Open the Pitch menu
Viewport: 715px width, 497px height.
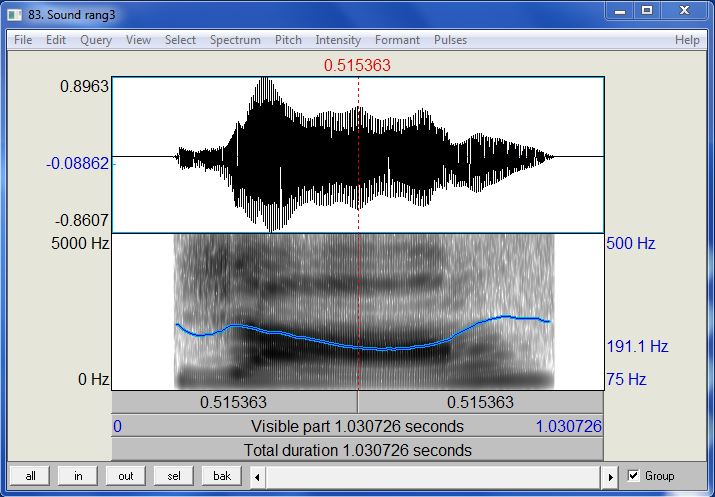[288, 40]
